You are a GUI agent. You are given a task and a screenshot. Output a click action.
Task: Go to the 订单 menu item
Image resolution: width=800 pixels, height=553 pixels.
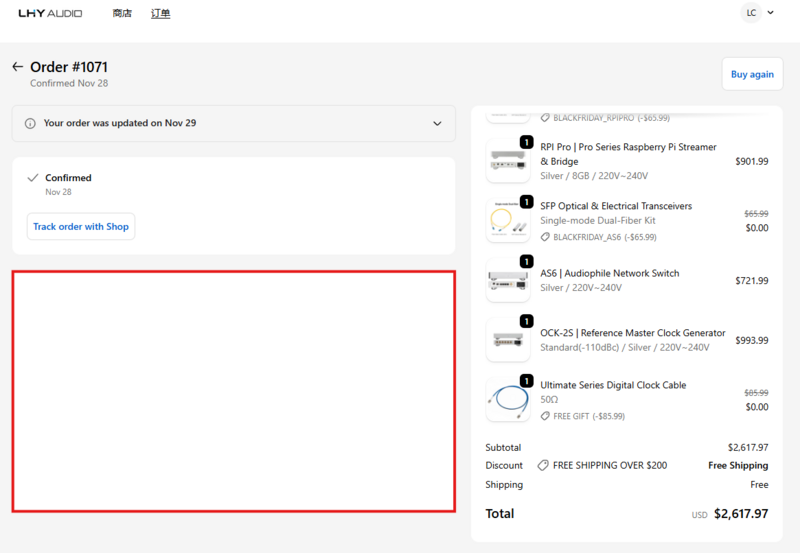(x=160, y=14)
